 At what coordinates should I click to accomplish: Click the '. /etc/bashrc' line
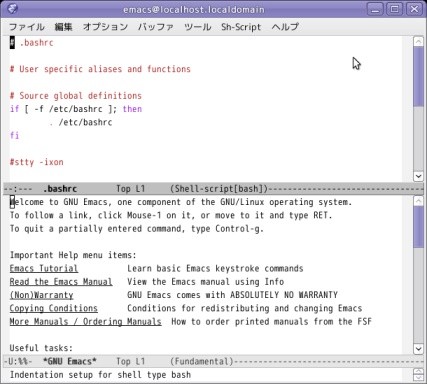81,122
